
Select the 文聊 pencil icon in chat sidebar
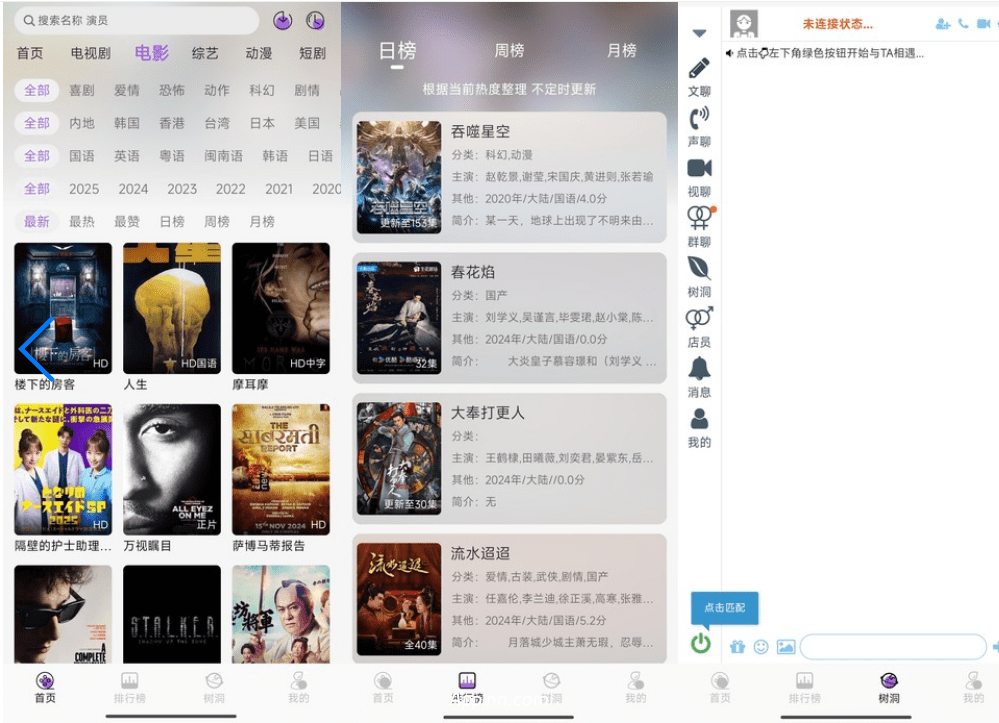click(699, 68)
